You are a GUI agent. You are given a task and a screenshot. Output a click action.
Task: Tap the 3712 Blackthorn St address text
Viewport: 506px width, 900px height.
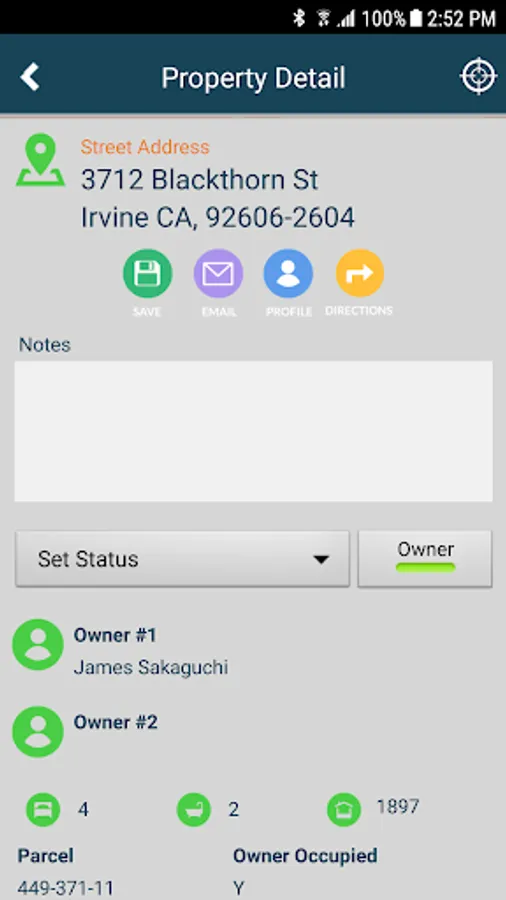(200, 180)
